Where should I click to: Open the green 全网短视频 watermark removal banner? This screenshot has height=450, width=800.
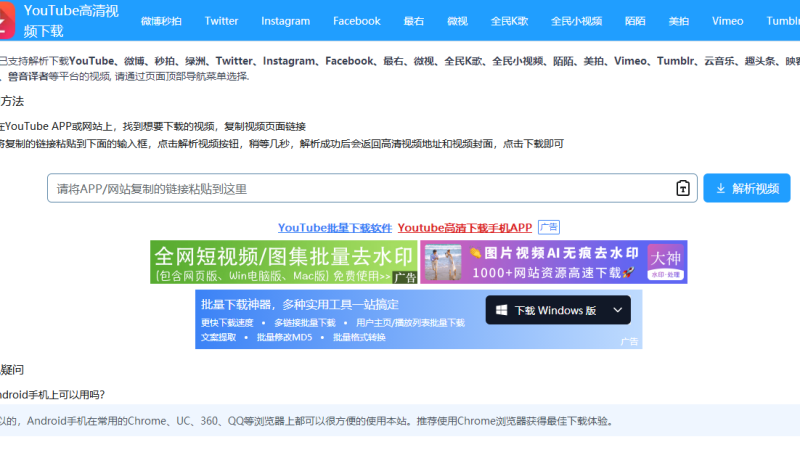coord(284,262)
